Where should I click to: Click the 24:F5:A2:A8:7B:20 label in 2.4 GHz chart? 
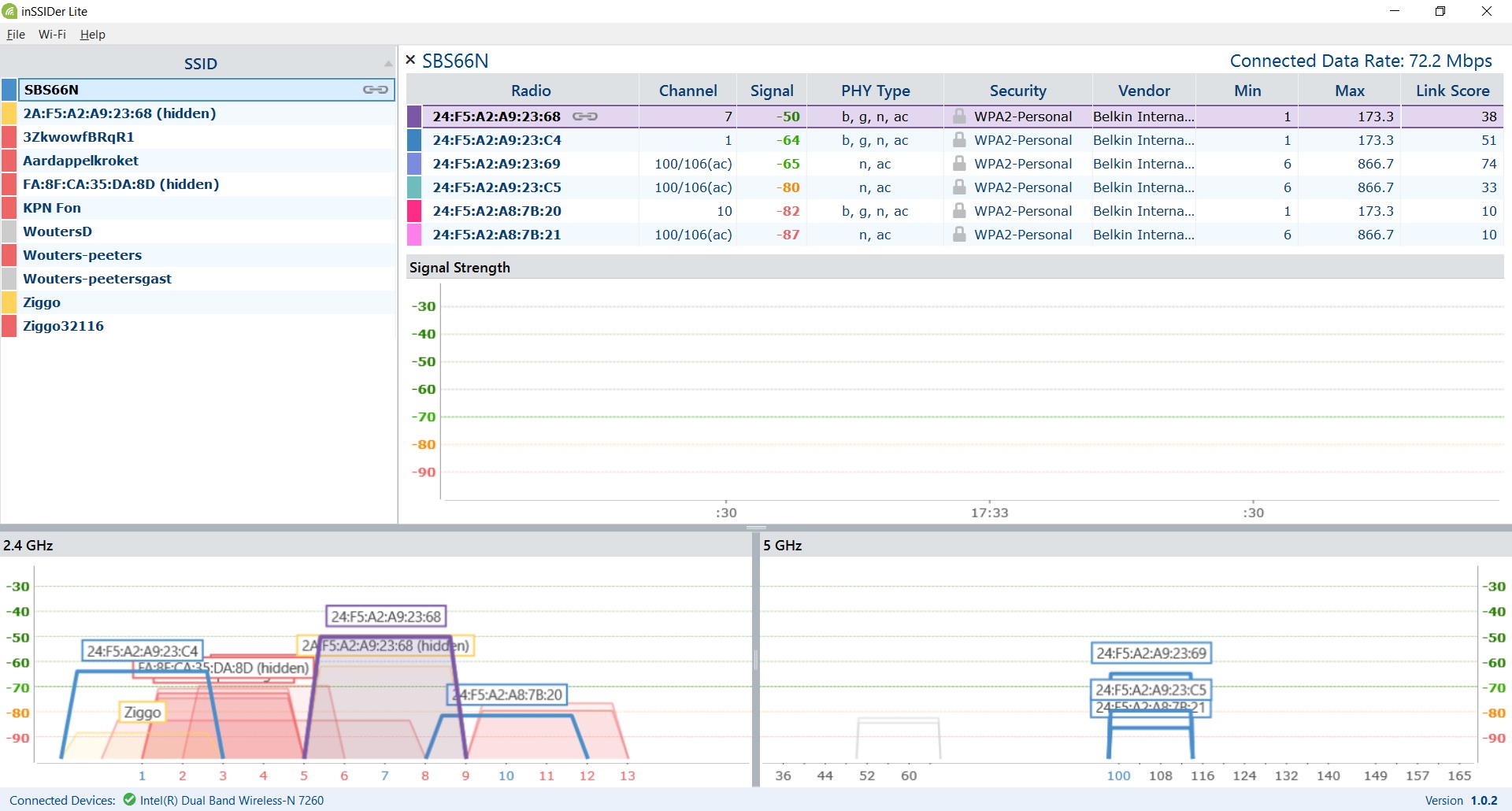508,694
